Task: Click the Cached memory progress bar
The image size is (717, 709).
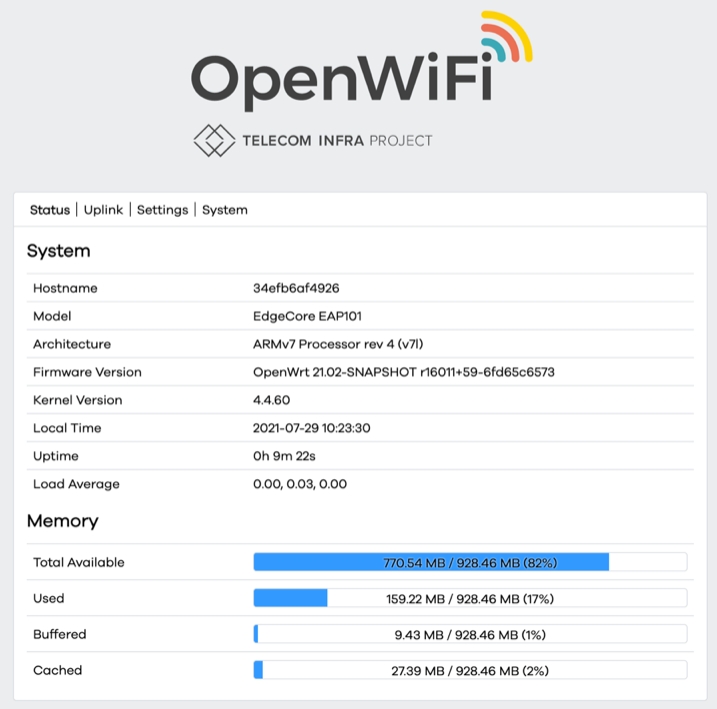Action: coord(470,670)
